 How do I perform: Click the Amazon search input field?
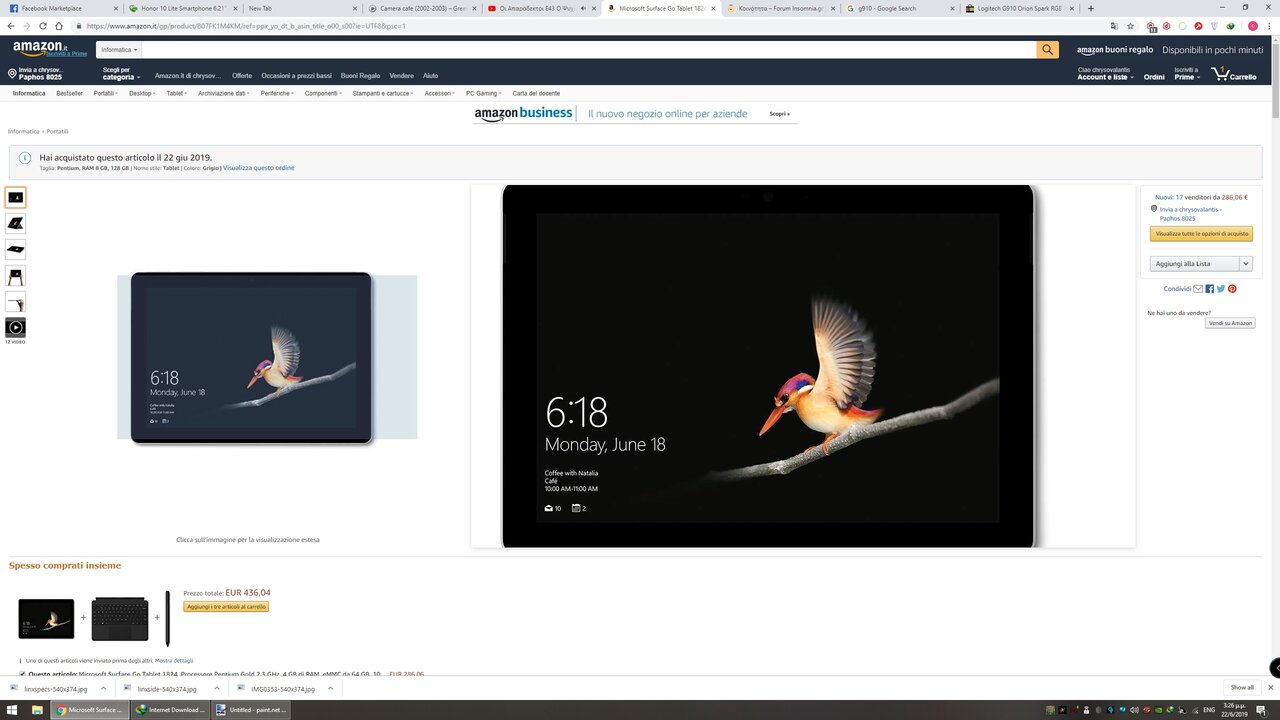pos(589,49)
